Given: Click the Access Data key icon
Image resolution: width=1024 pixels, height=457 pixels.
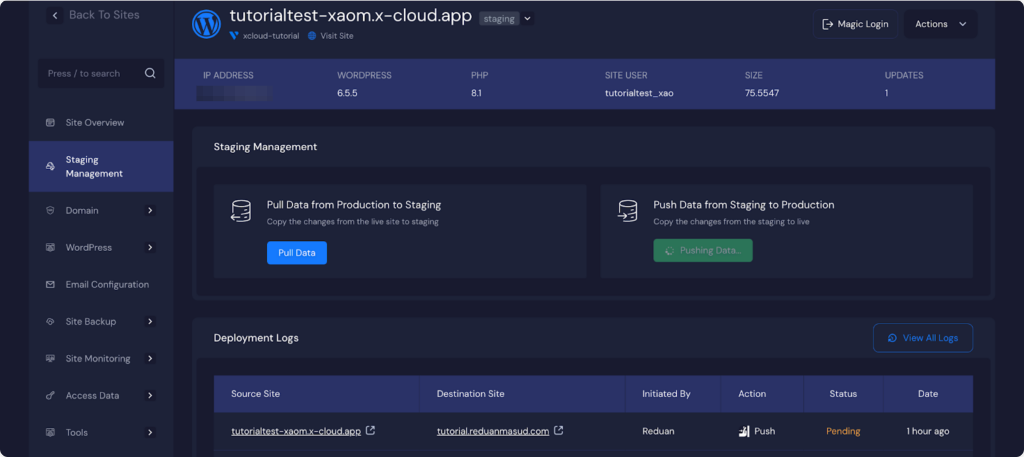Looking at the screenshot, I should pos(50,396).
